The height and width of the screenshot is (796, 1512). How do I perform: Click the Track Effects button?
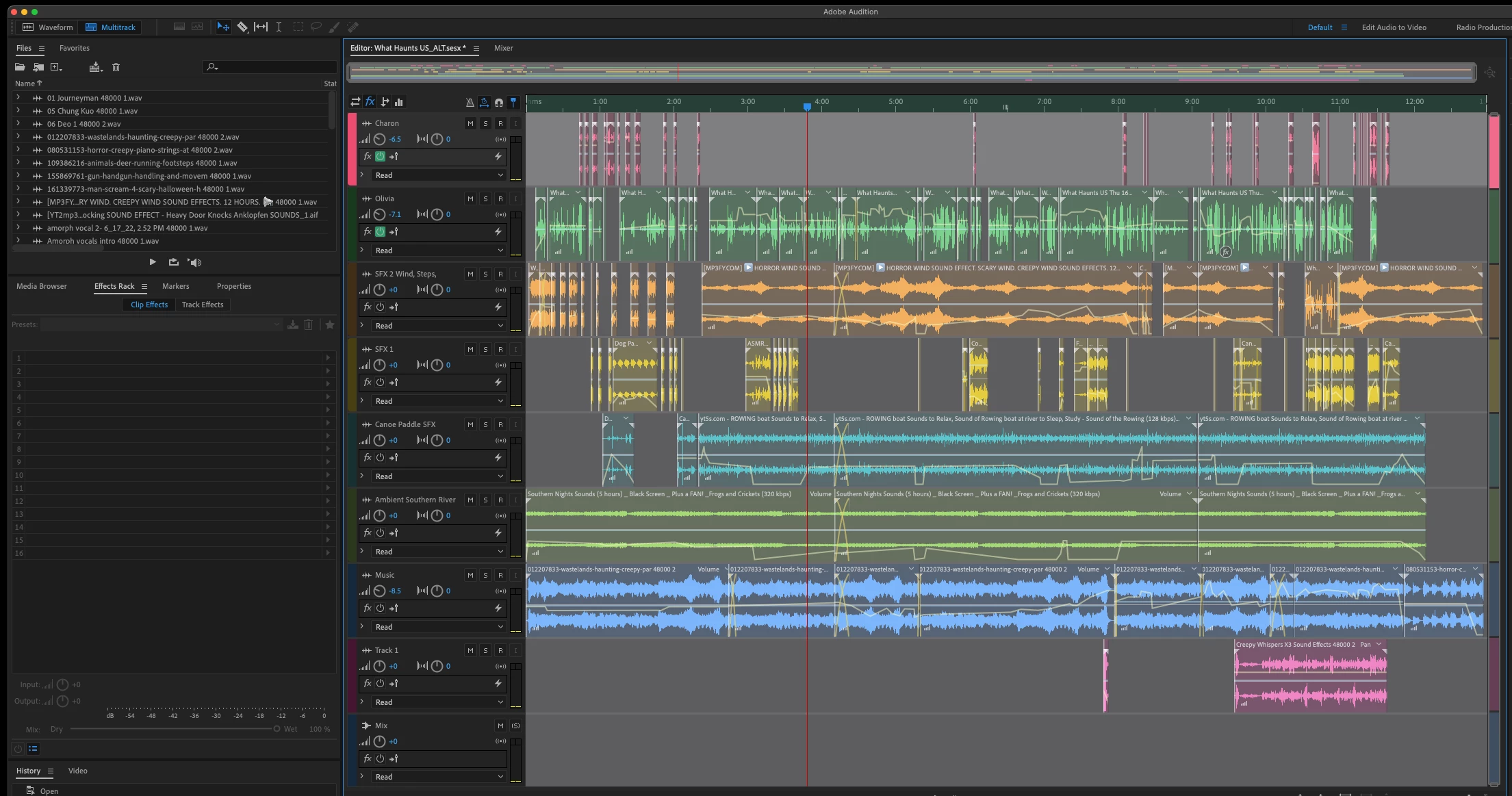pyautogui.click(x=203, y=305)
